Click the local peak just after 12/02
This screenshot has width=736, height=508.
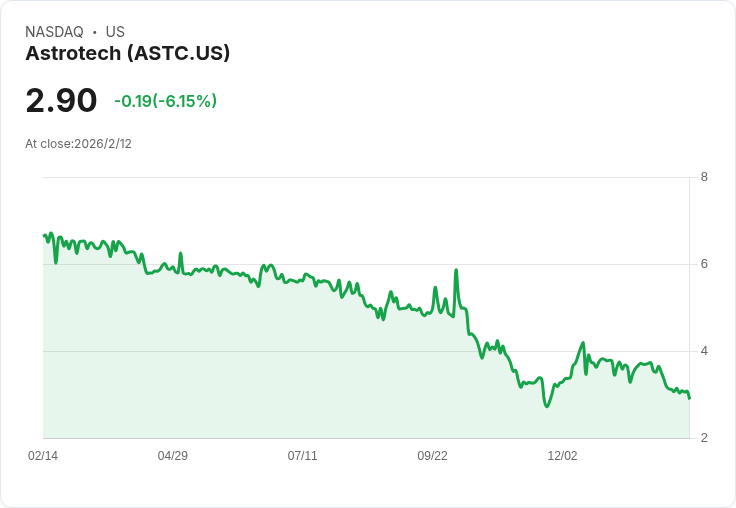pos(583,343)
